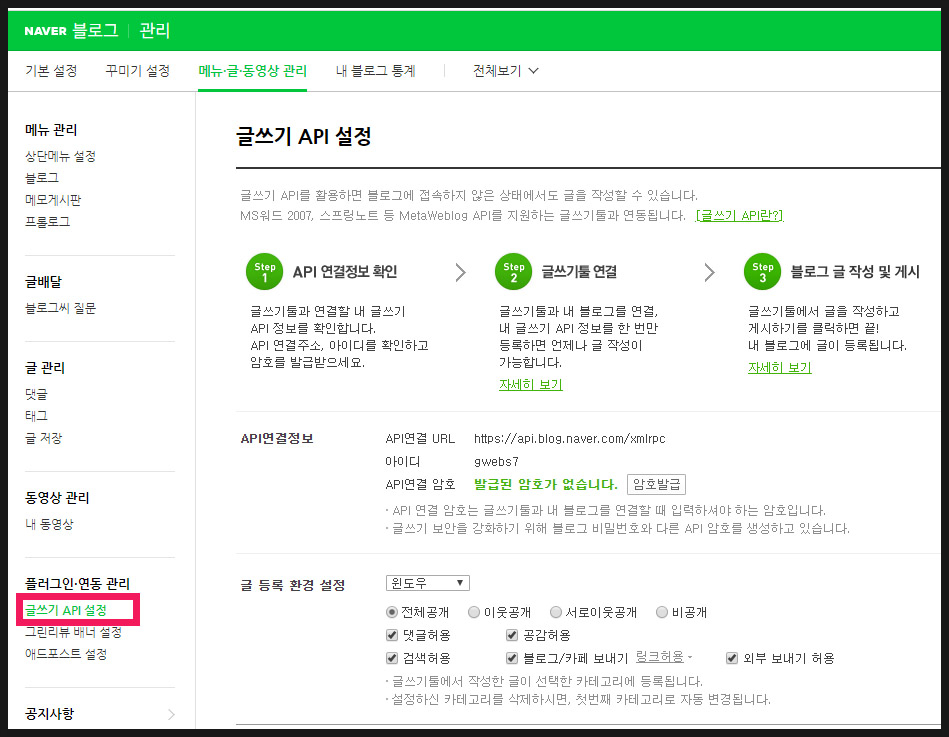The width and height of the screenshot is (949, 737).
Task: Click the 발급된 암호가 없습니다. text
Action: point(545,484)
